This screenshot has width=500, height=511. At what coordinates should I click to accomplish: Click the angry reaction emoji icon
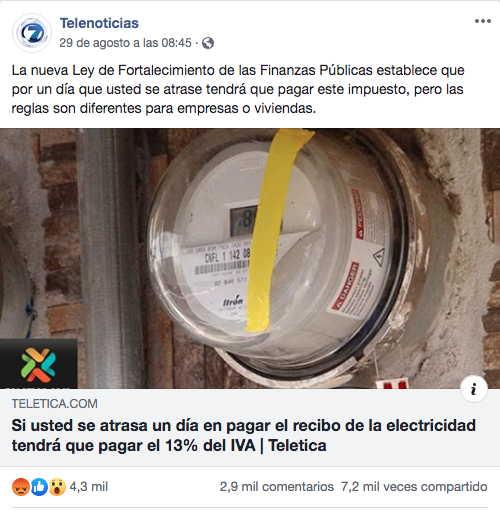21,487
